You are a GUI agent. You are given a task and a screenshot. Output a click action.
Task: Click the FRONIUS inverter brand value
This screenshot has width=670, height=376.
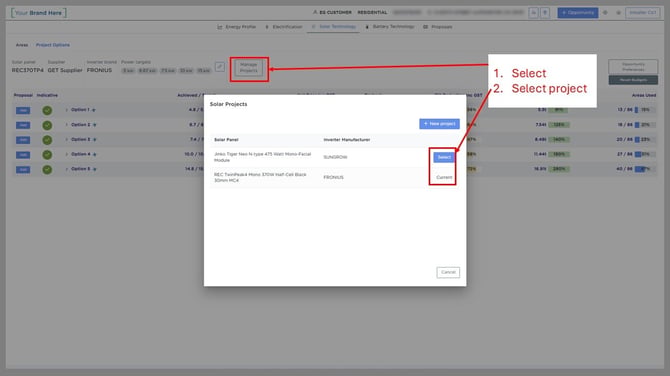[x=99, y=70]
